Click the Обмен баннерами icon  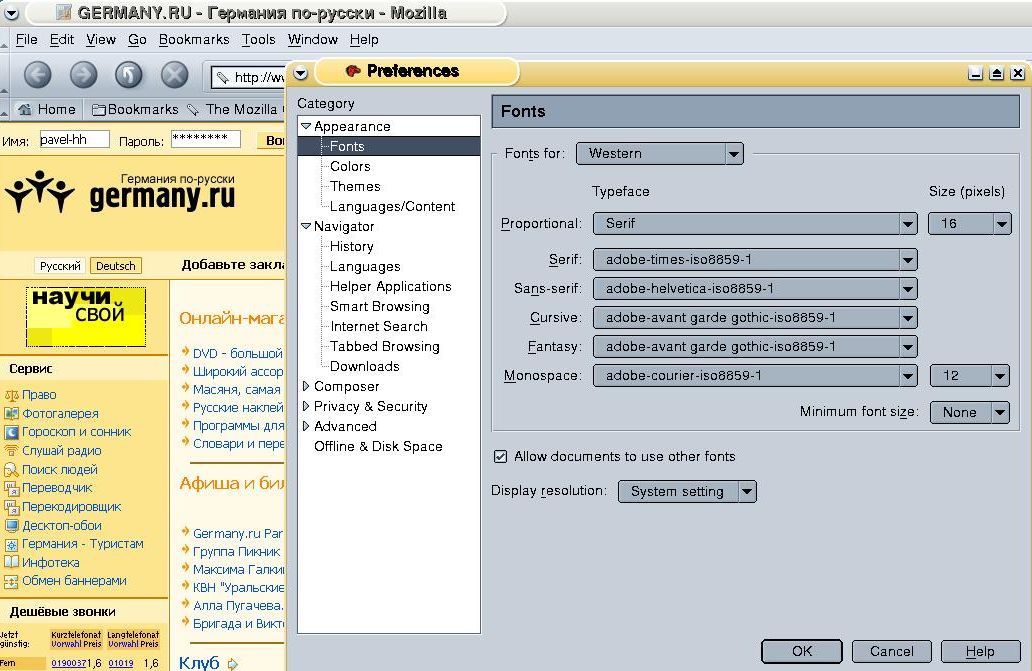tap(11, 581)
